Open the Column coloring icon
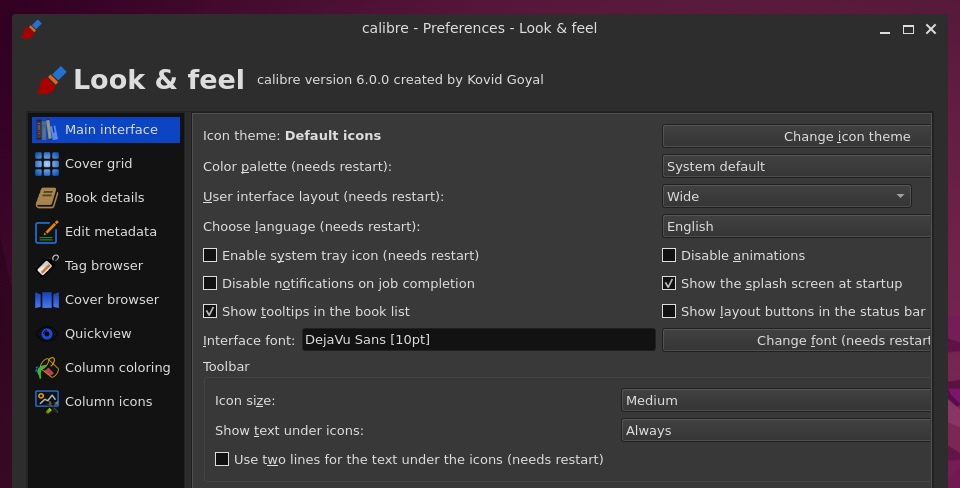Screen dimensions: 960x488 47,368
